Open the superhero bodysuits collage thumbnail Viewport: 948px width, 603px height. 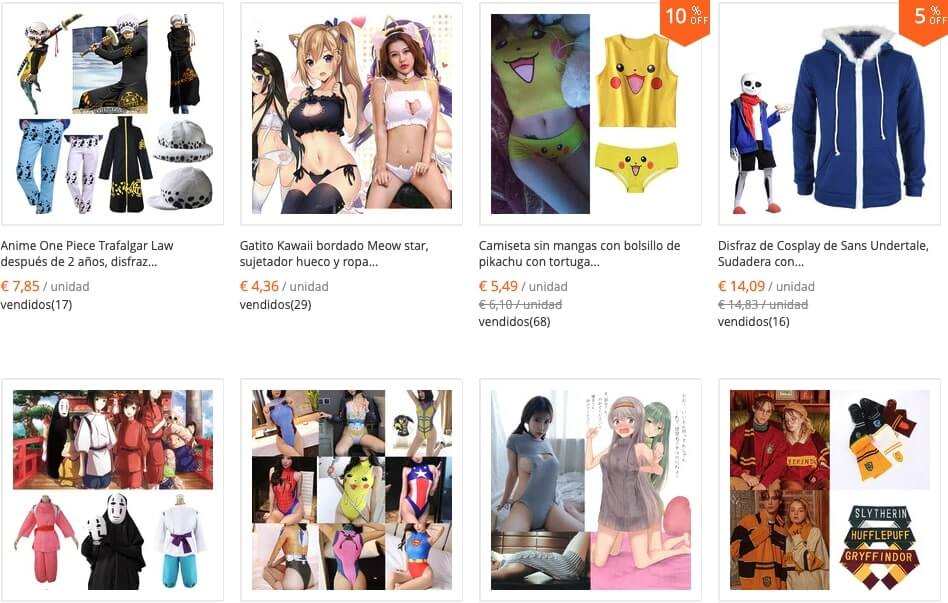point(351,490)
